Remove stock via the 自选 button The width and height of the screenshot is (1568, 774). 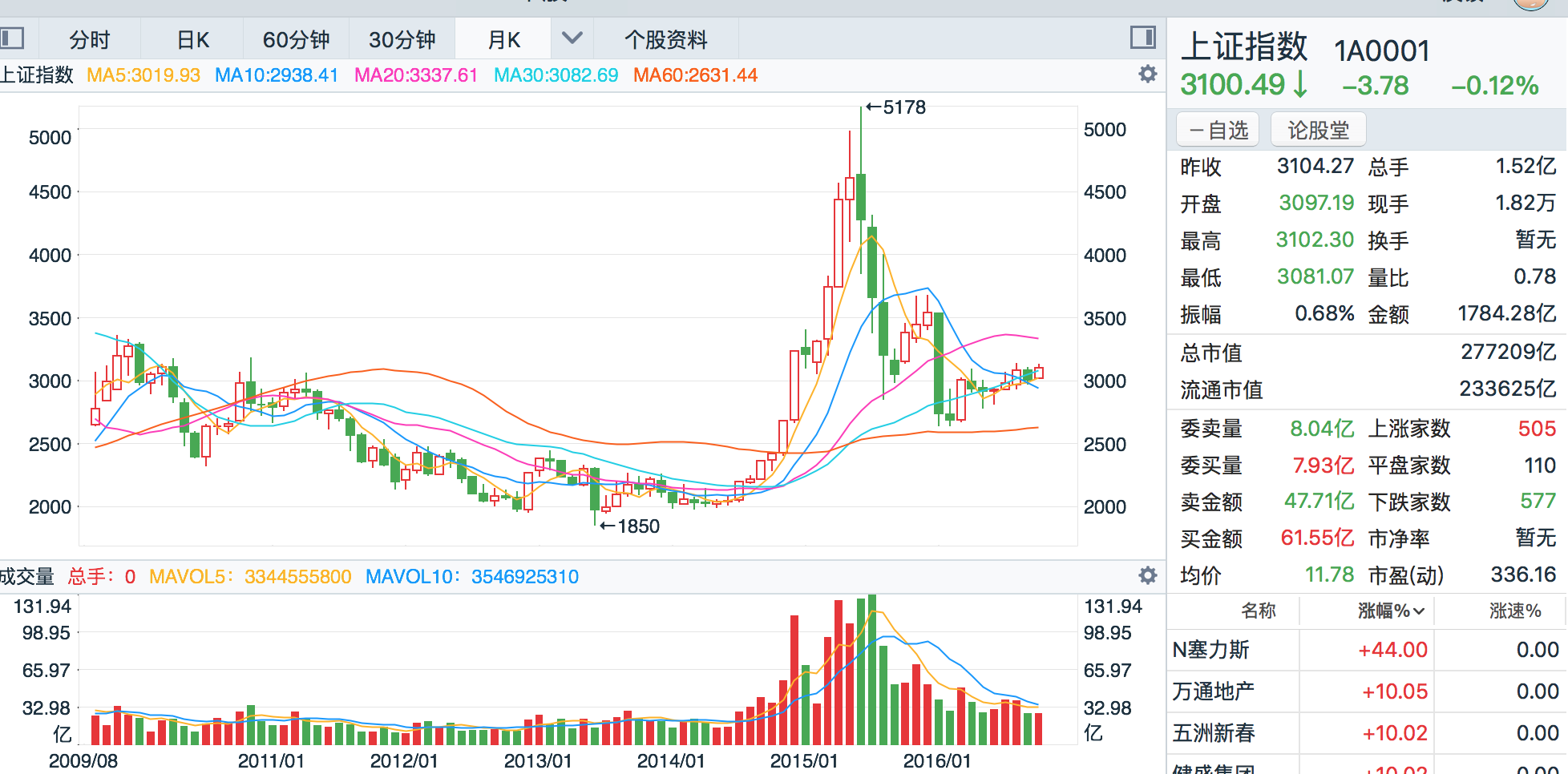(1218, 130)
